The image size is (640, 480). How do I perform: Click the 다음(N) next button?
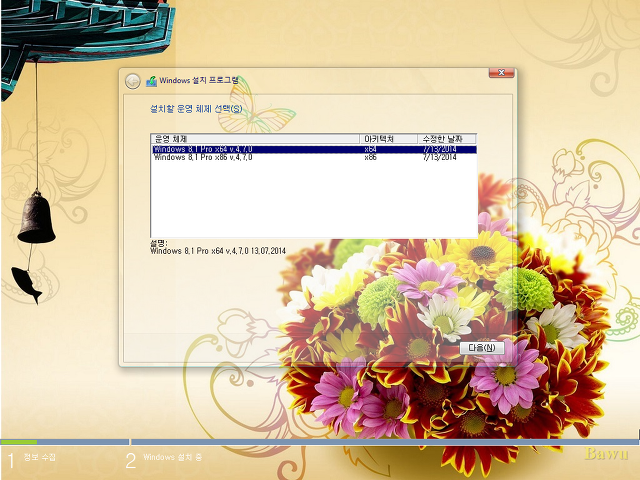tap(482, 348)
